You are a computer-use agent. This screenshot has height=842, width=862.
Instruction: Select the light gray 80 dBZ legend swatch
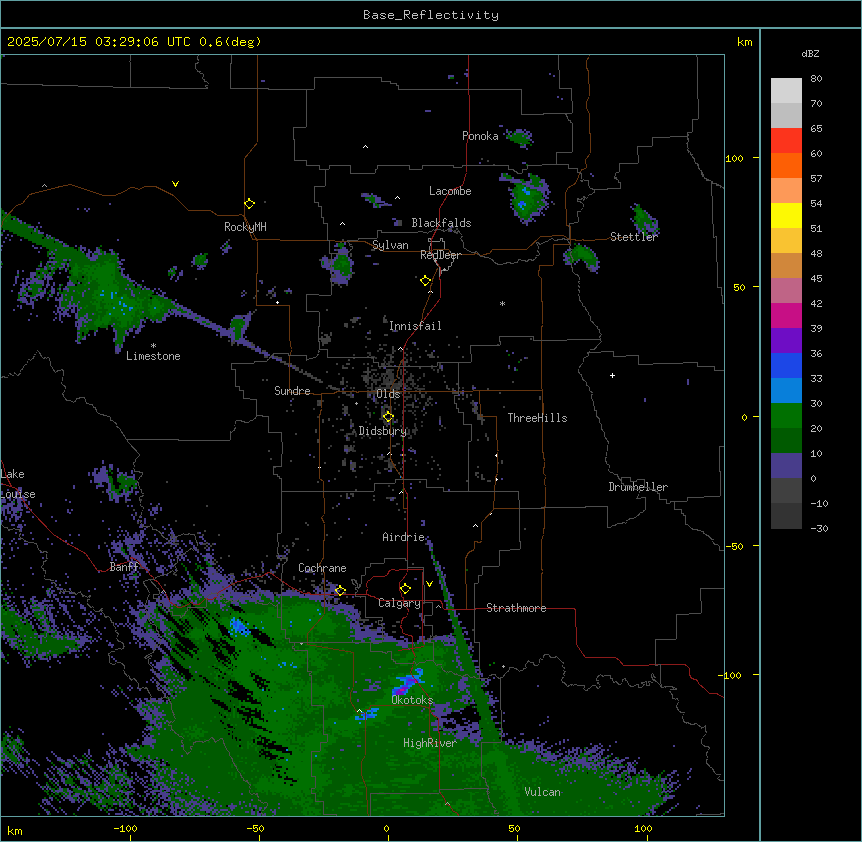click(x=786, y=90)
